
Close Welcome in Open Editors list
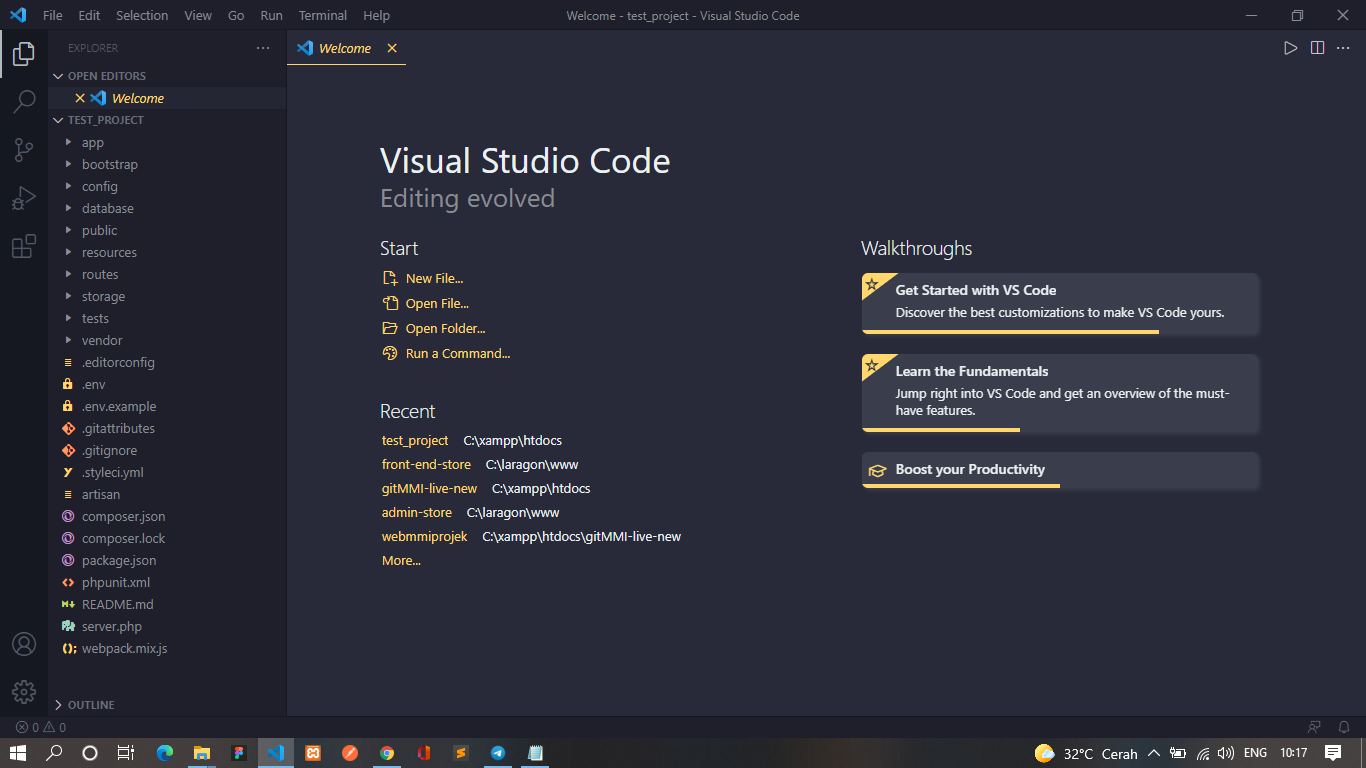point(80,98)
